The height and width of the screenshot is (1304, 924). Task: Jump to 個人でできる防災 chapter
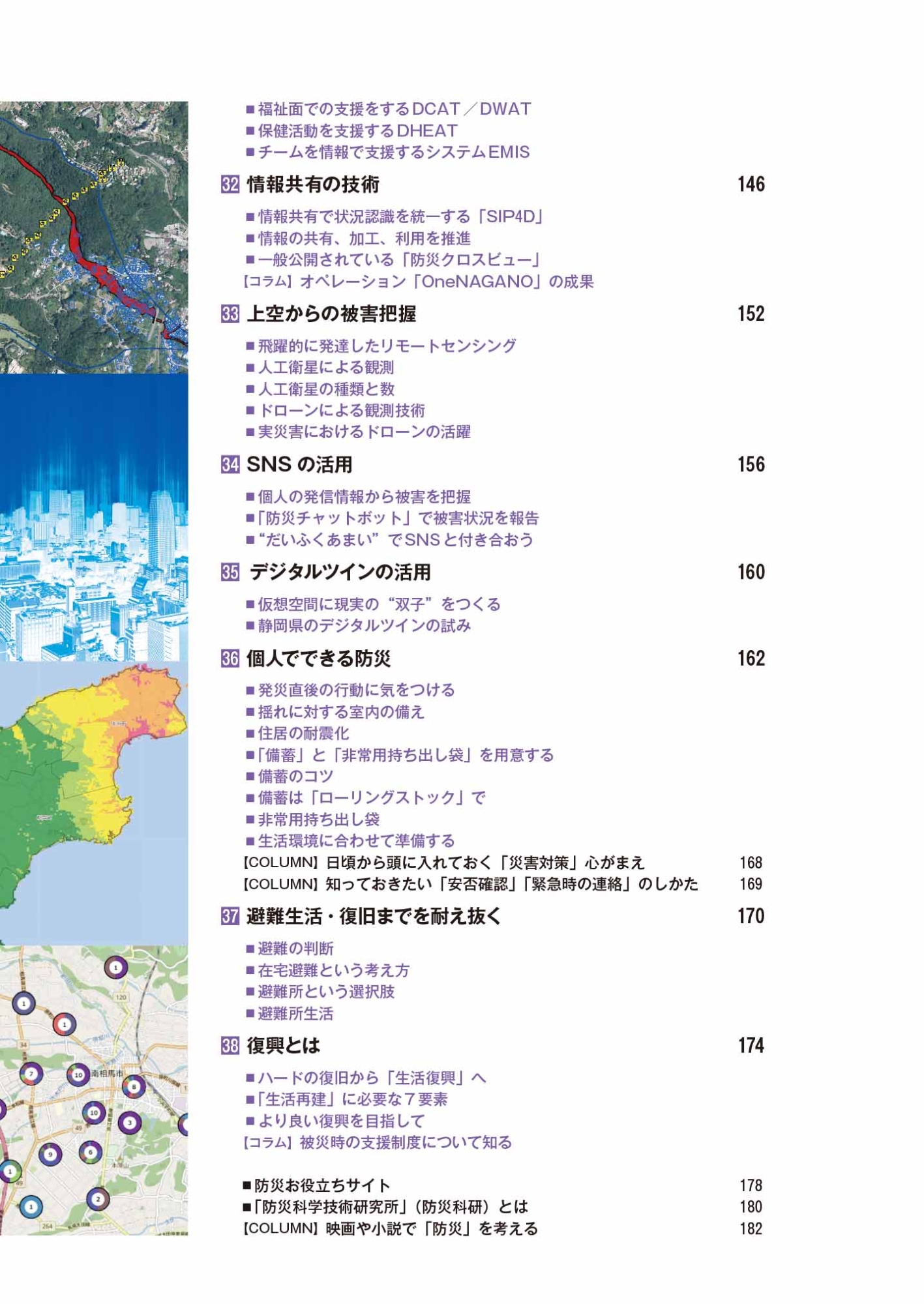coord(318,659)
